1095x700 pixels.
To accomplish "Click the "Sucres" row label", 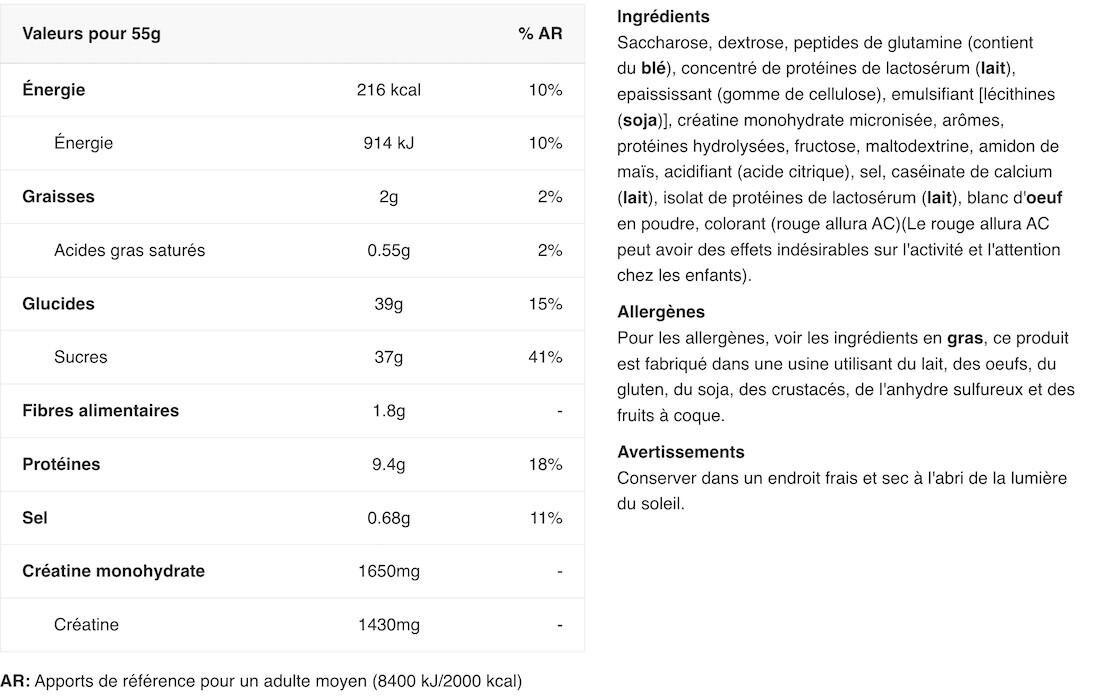I will point(80,357).
